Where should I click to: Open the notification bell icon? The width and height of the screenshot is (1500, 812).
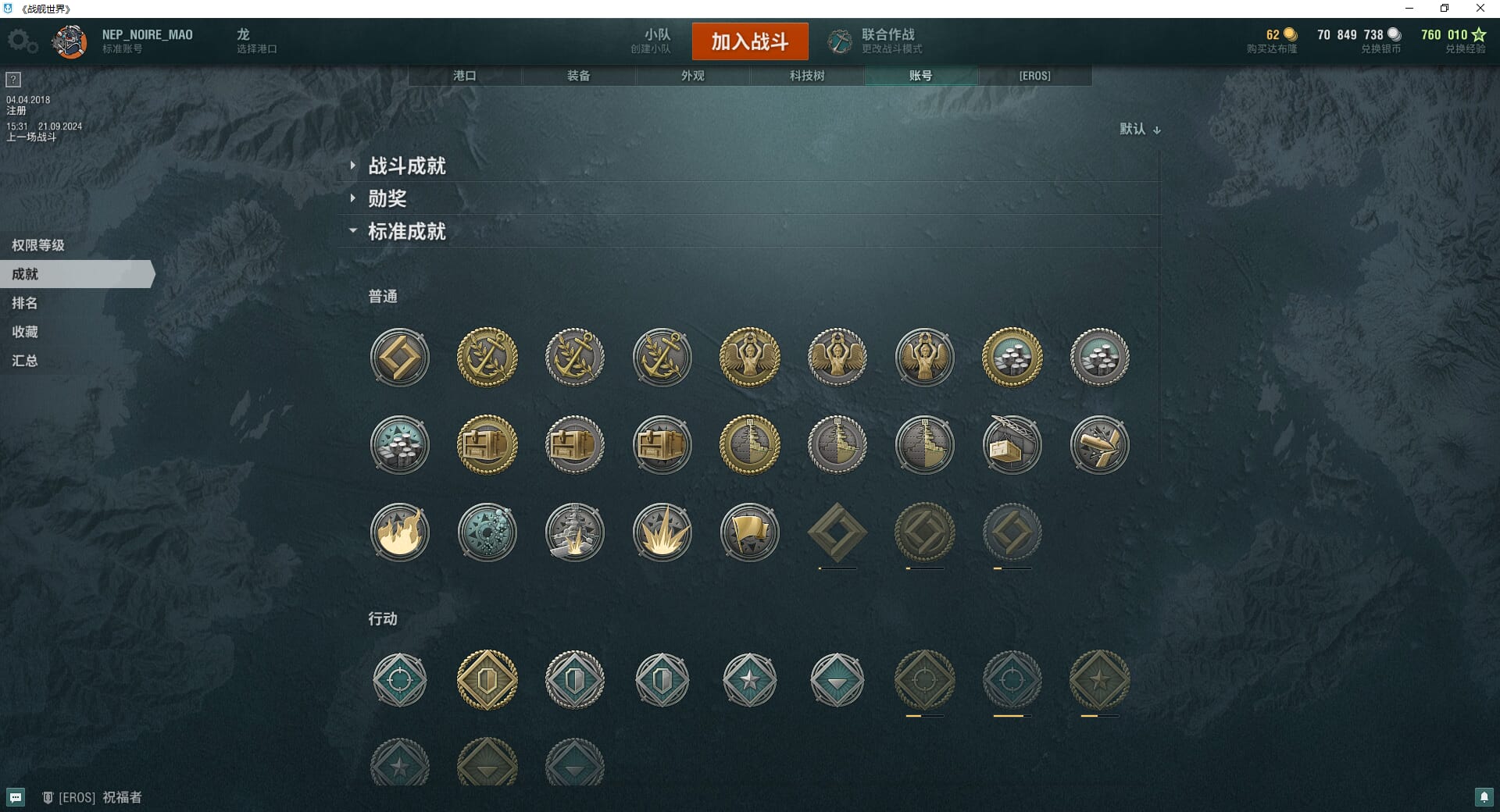coord(1484,797)
